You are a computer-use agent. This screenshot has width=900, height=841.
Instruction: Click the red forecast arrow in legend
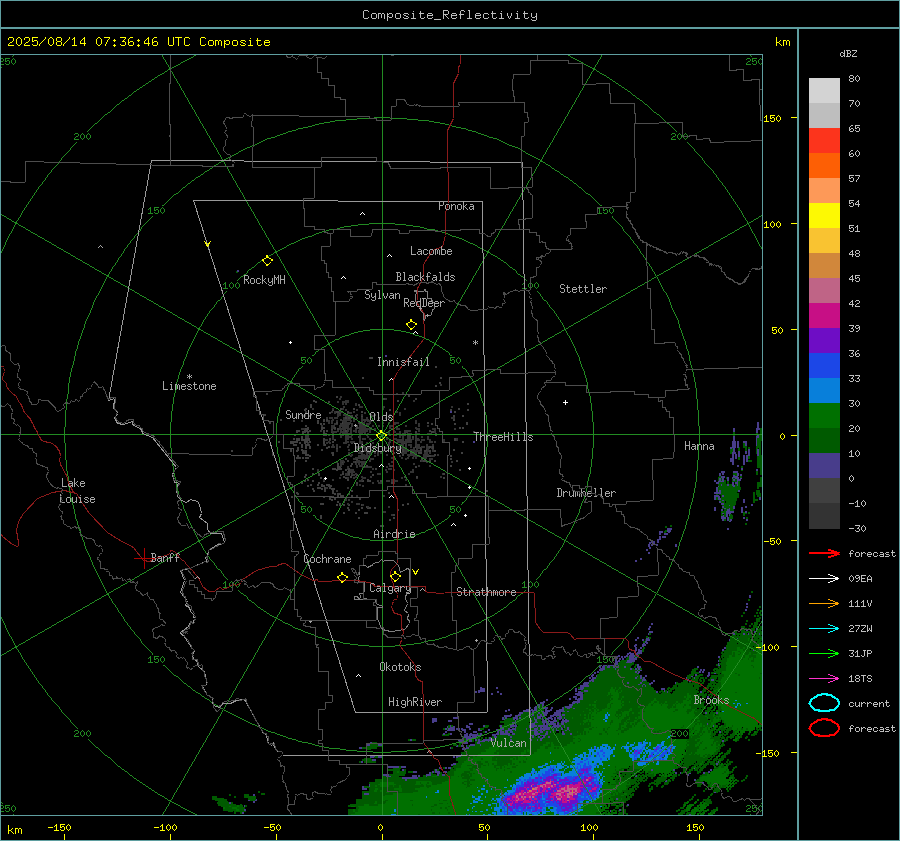click(x=824, y=553)
